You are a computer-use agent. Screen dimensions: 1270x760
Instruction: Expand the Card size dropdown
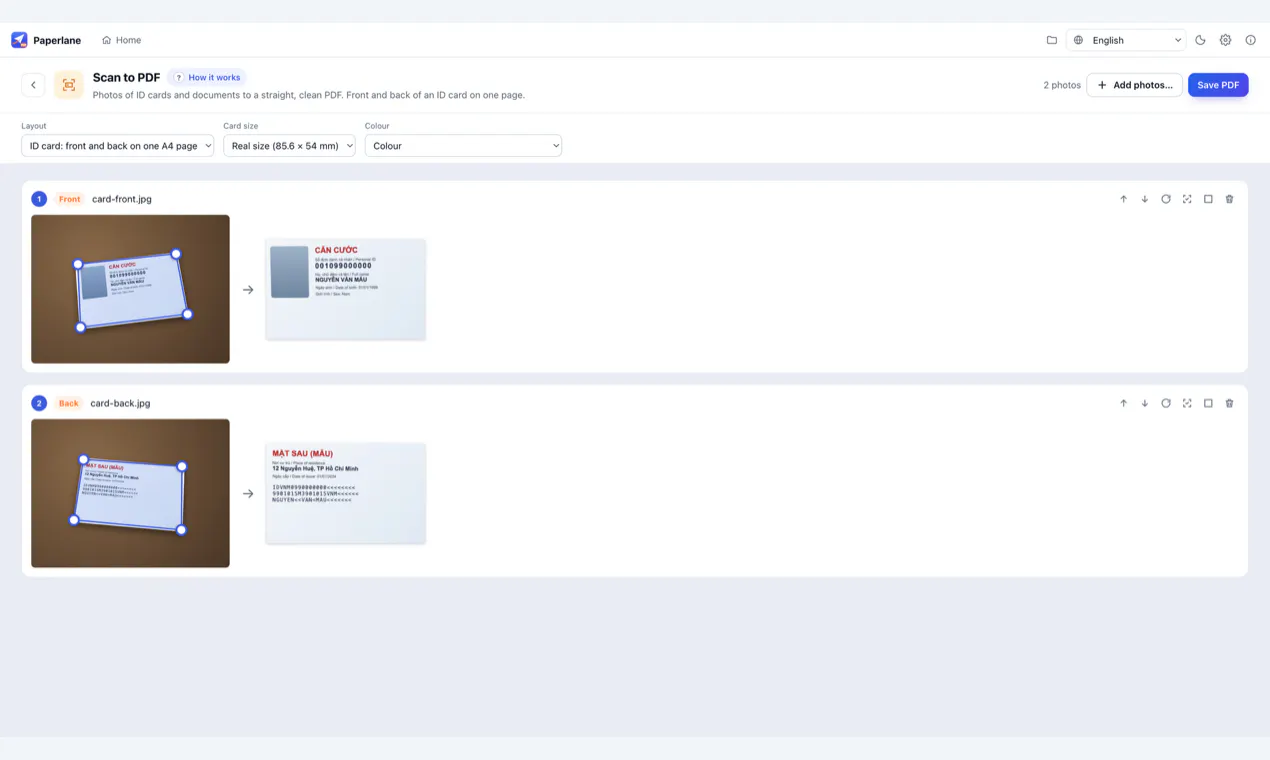click(x=289, y=146)
